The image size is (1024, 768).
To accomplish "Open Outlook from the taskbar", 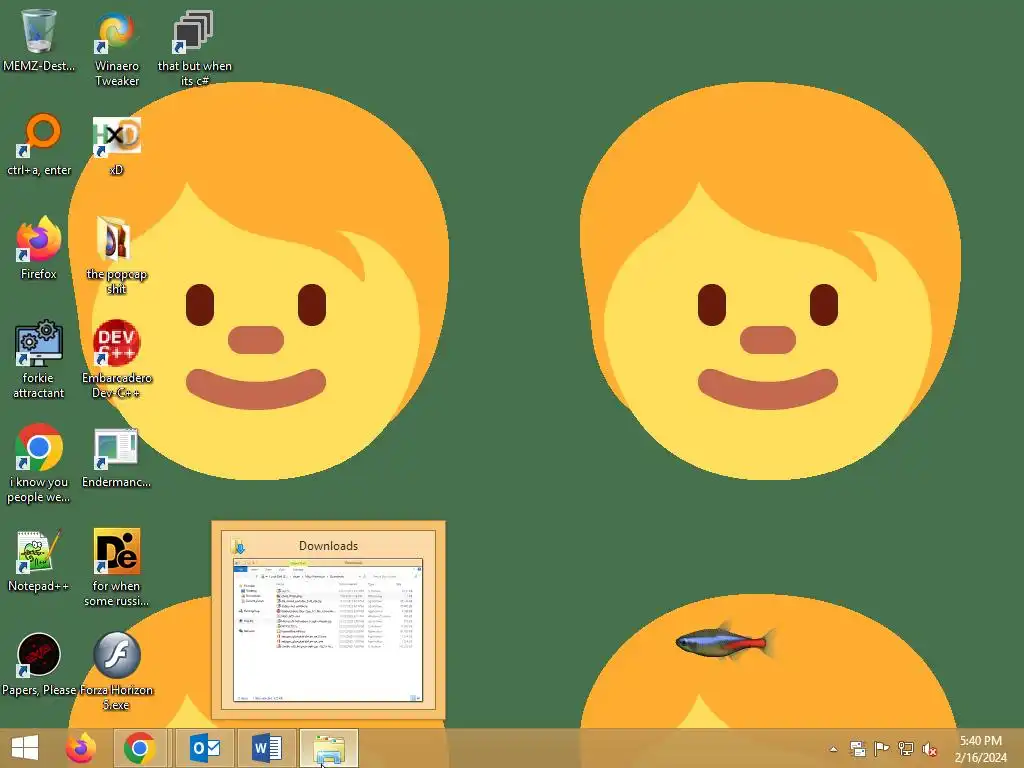I will (x=205, y=748).
